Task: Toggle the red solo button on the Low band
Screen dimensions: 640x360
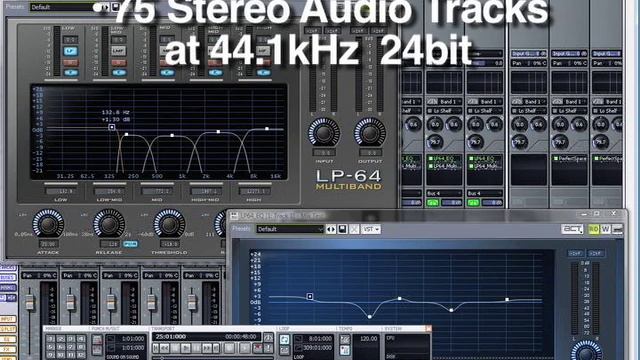Action: (x=71, y=62)
